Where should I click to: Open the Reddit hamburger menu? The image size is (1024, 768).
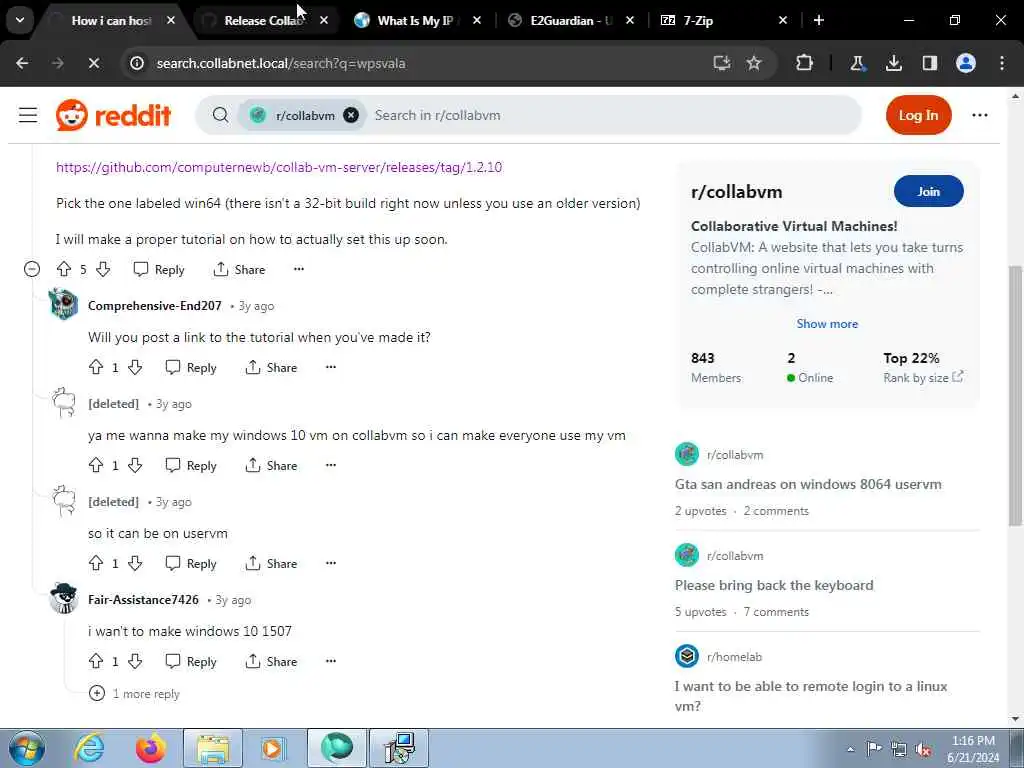click(28, 116)
